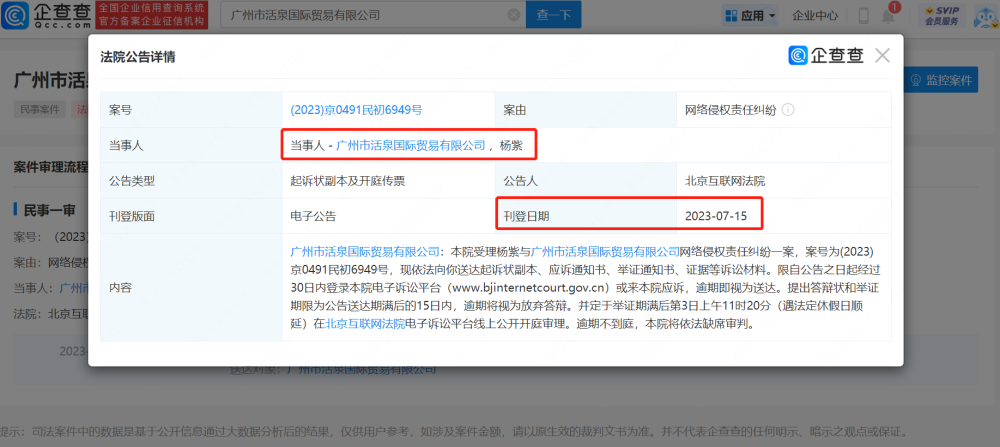Click 起诉状副本及开庭传票 announcement type cell
This screenshot has height=447, width=1000.
pos(348,180)
